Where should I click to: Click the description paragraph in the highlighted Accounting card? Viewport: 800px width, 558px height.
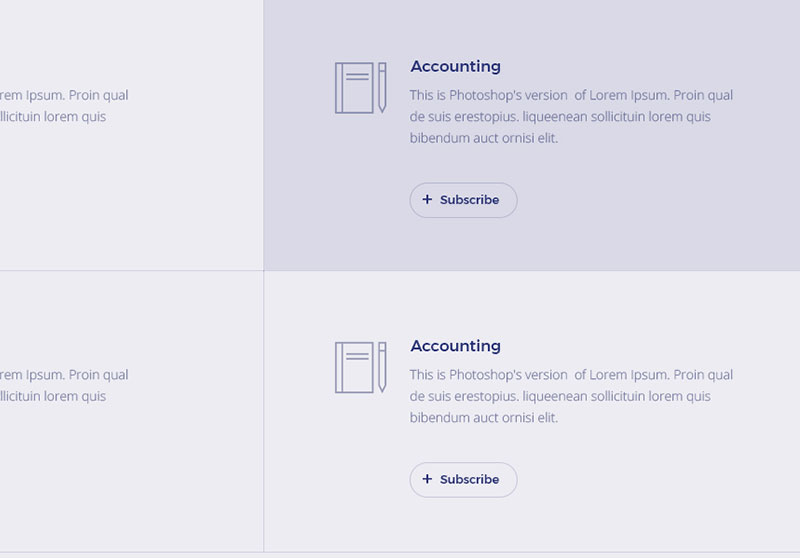(570, 117)
